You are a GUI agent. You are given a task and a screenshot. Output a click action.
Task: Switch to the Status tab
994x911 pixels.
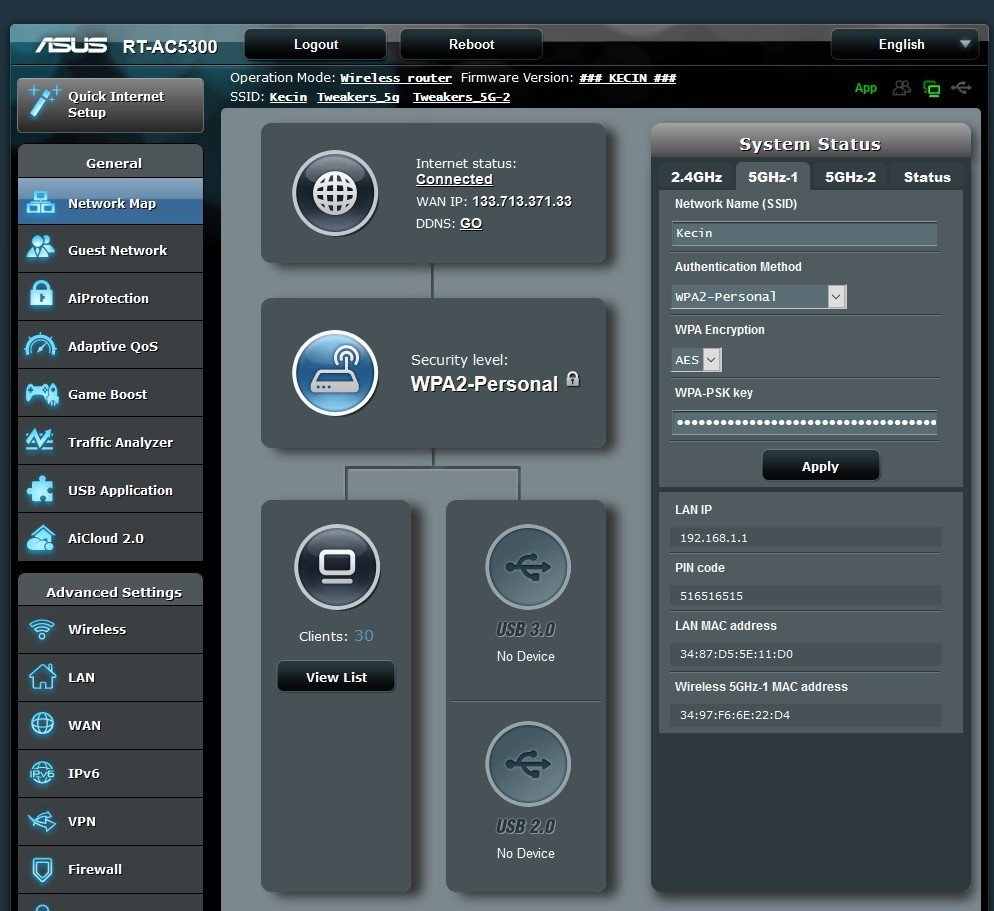[x=927, y=177]
